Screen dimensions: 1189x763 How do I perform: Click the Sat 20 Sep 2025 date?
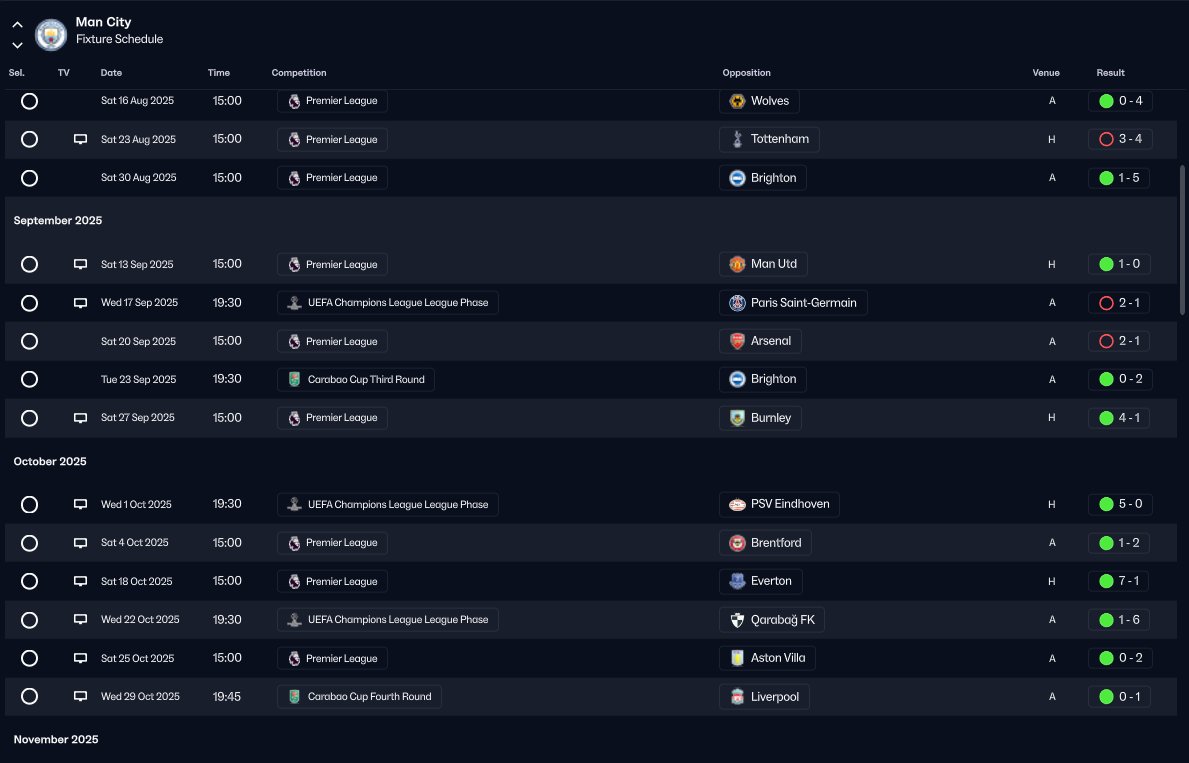point(138,341)
